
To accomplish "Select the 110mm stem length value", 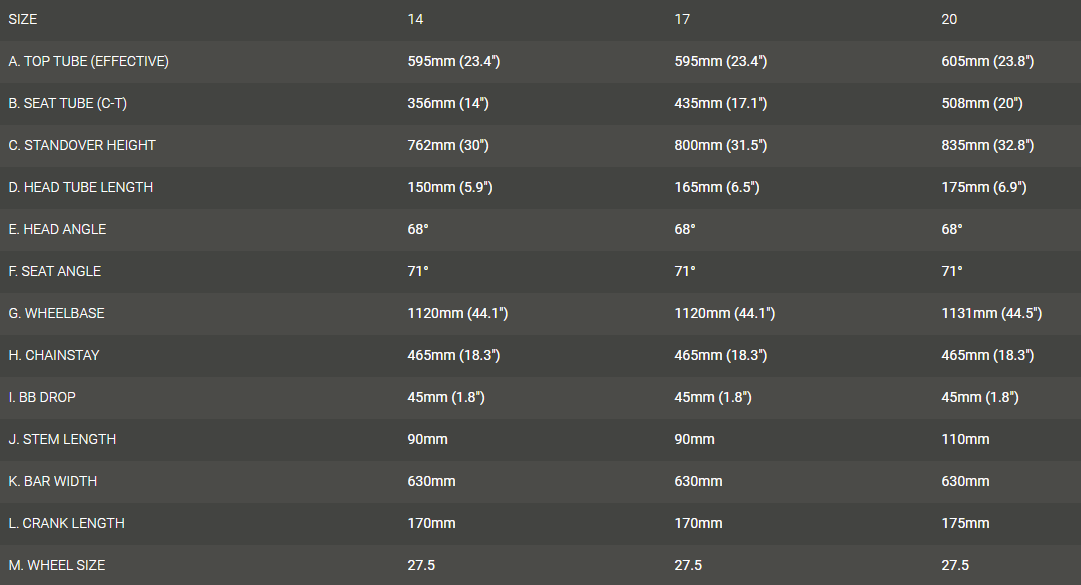I will (965, 440).
